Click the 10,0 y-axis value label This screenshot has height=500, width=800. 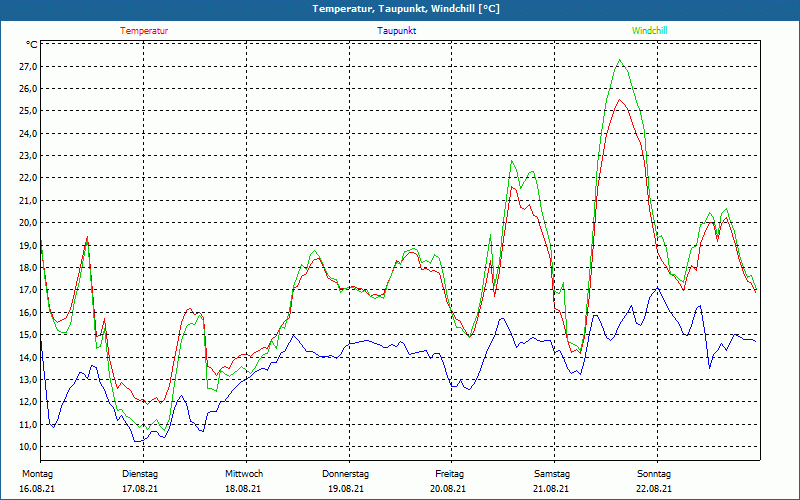27,446
